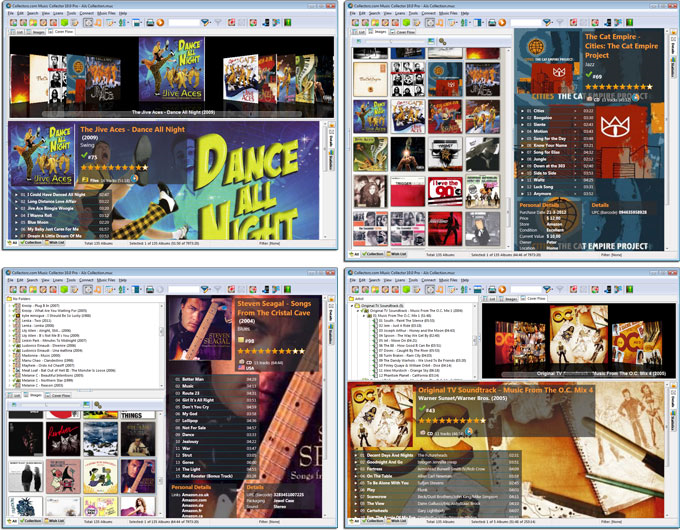Open Music Files menu in Steven Seagal window
This screenshot has height=530, width=680.
pos(106,280)
